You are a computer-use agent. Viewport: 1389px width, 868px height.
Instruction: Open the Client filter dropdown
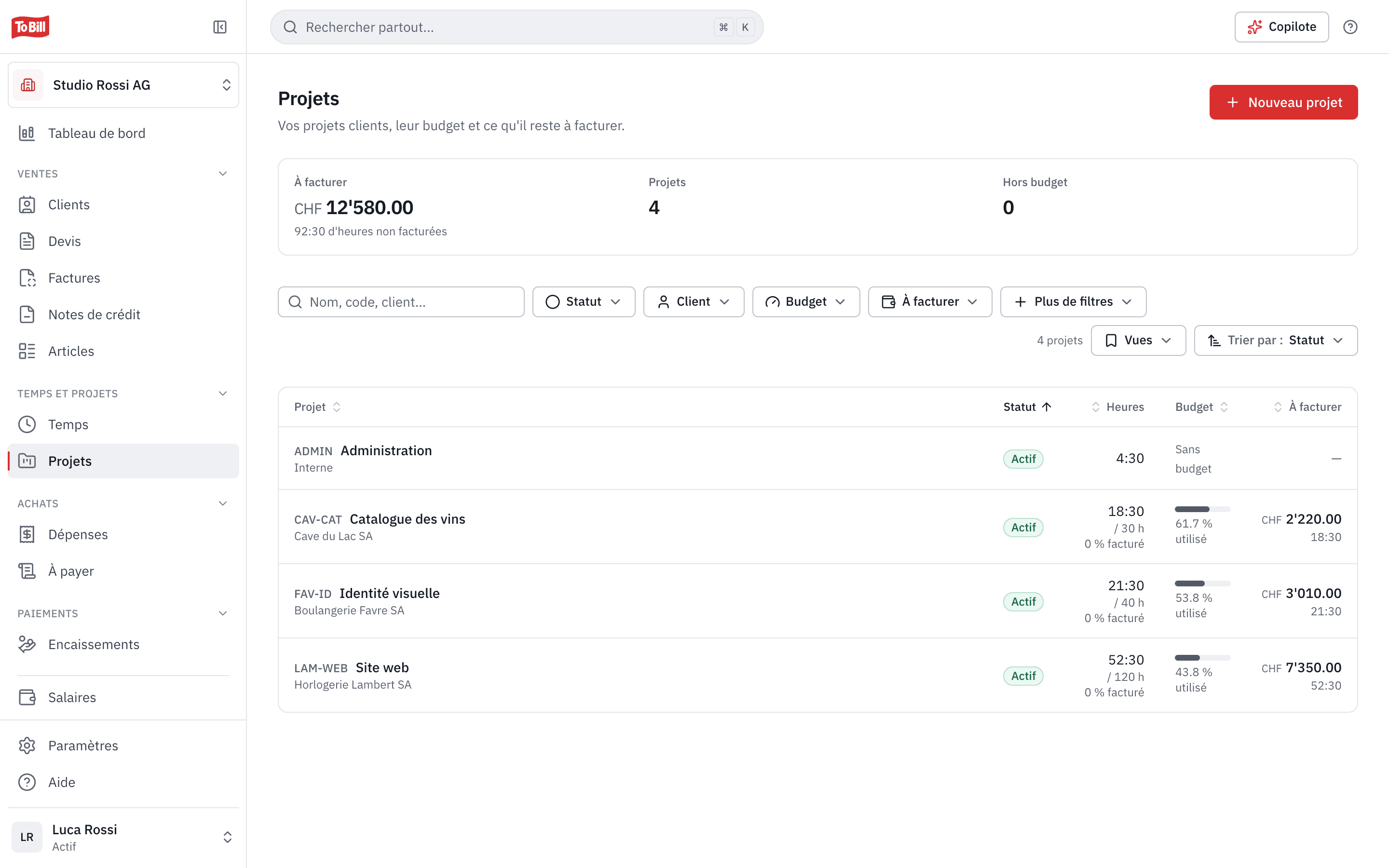694,302
